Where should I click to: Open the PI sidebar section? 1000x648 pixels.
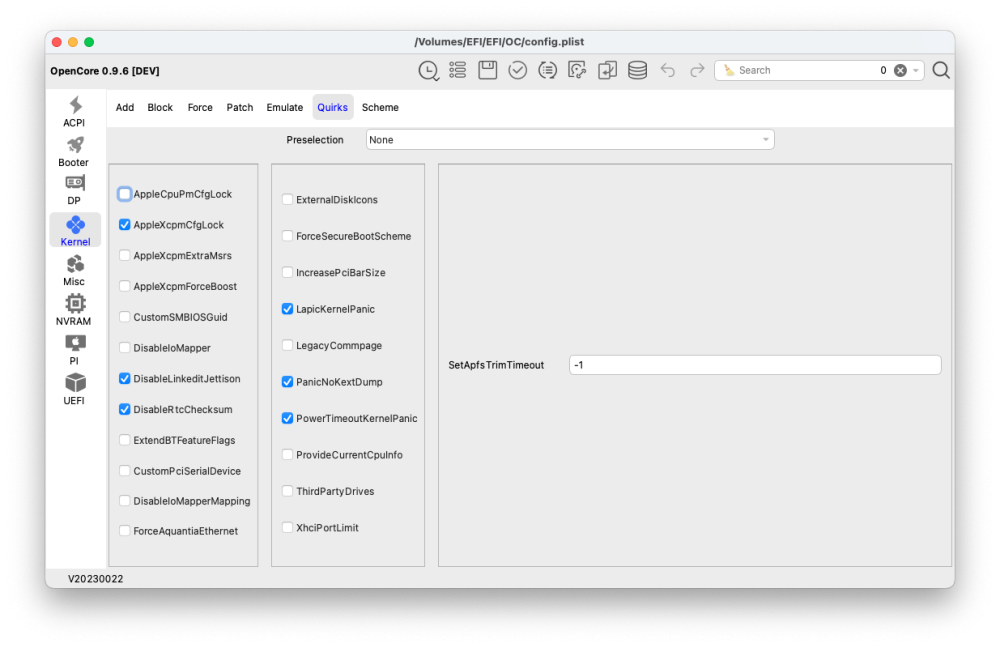click(75, 350)
